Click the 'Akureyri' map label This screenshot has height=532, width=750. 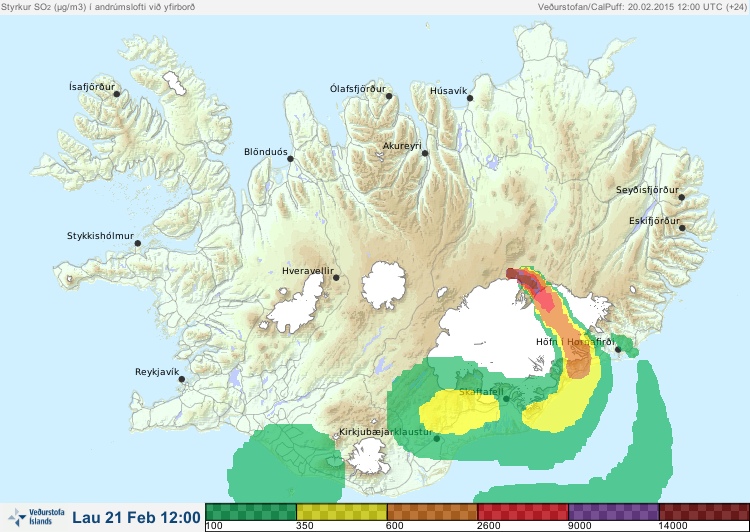pos(402,146)
